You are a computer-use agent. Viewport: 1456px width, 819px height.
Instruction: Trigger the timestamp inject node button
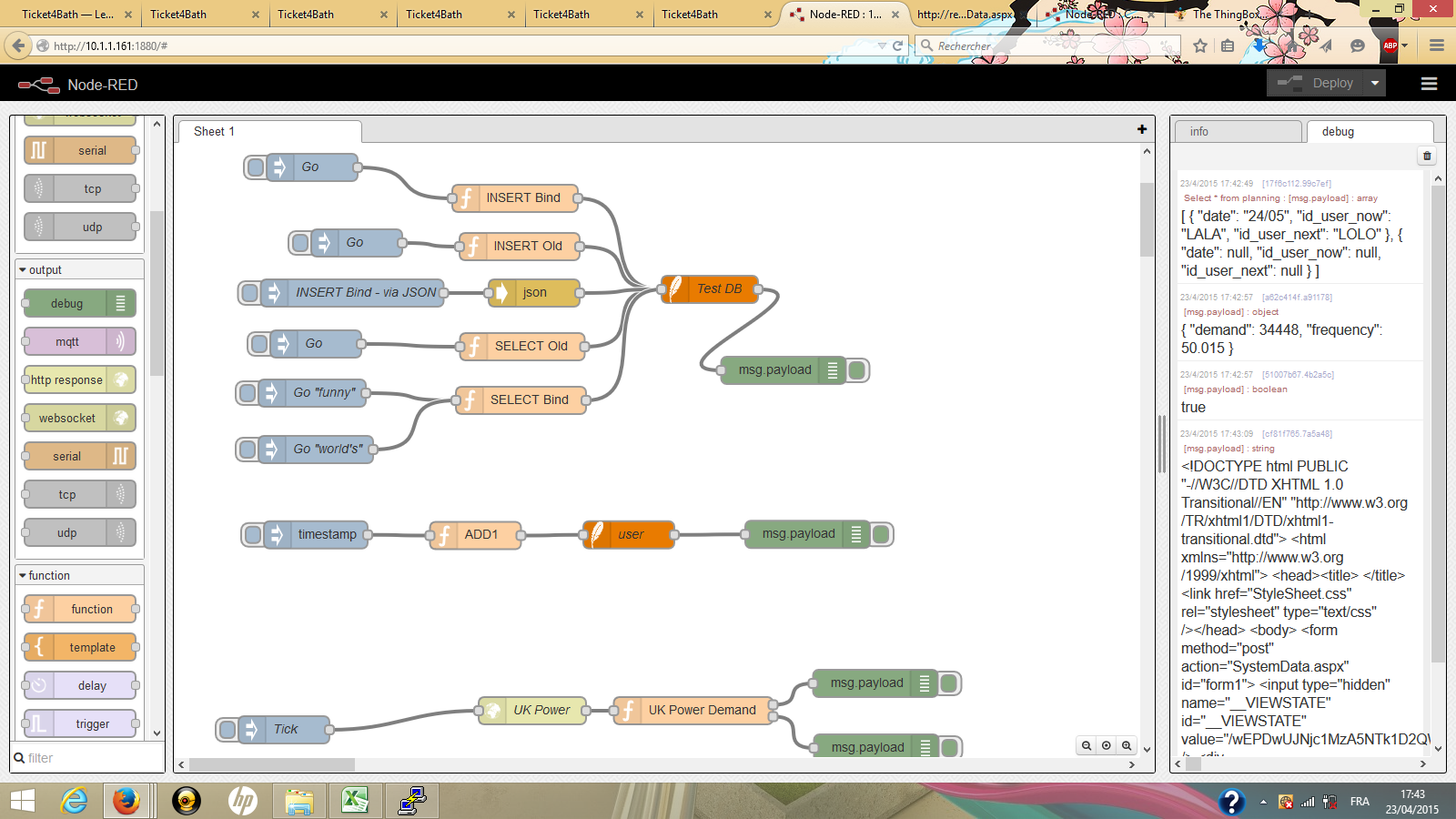click(x=254, y=534)
